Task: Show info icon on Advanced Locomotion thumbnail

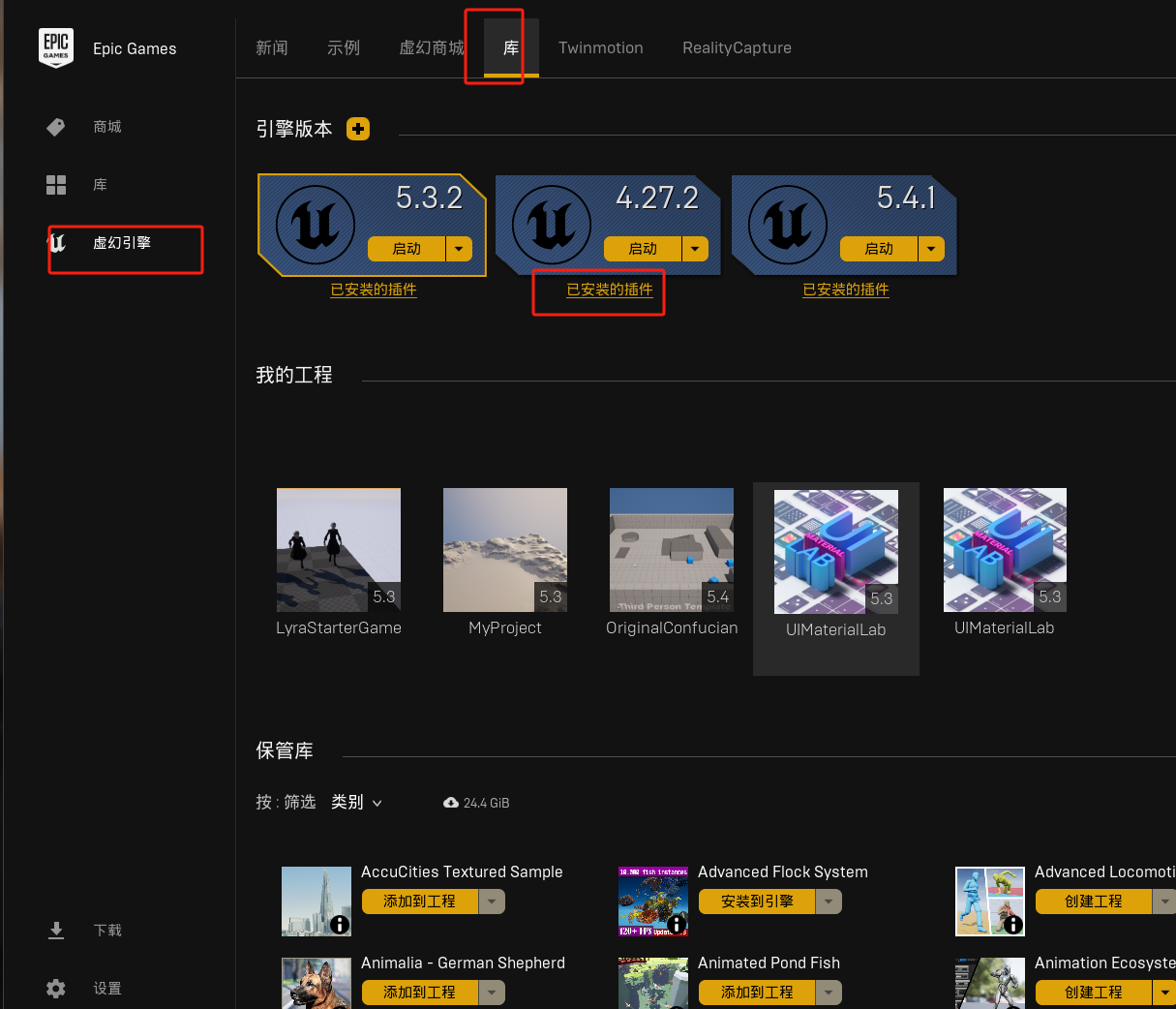Action: pyautogui.click(x=1013, y=925)
